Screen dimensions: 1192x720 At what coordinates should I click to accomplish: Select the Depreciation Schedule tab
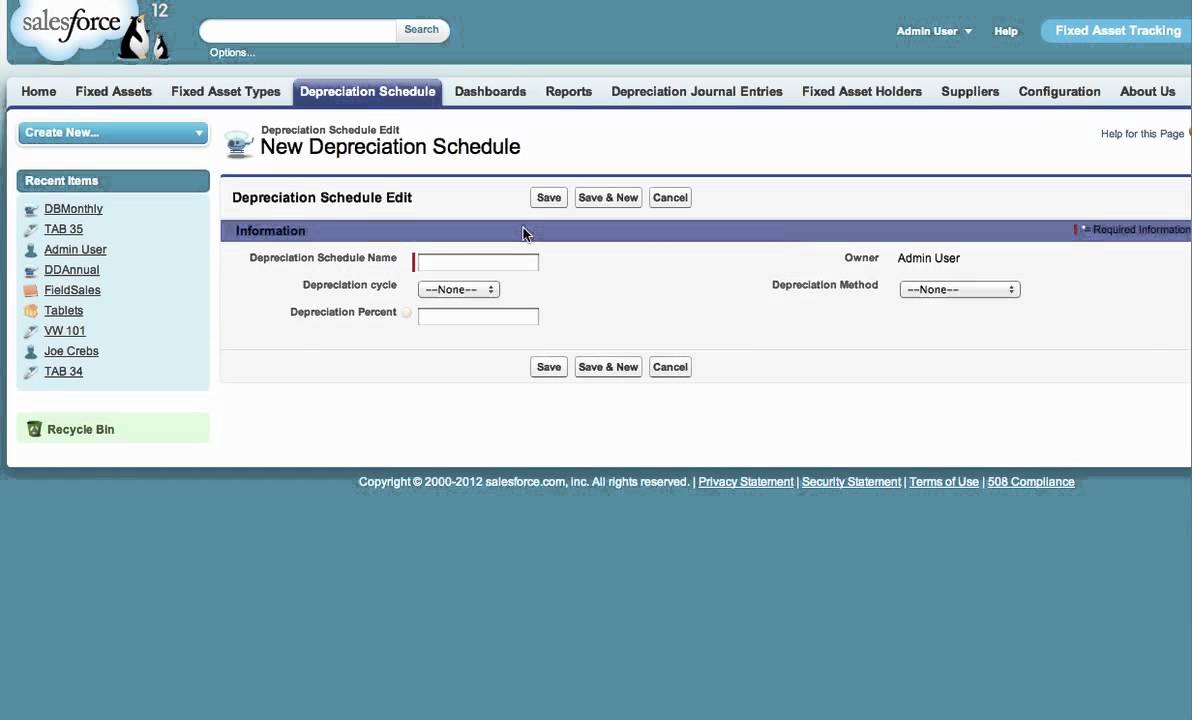tap(367, 91)
